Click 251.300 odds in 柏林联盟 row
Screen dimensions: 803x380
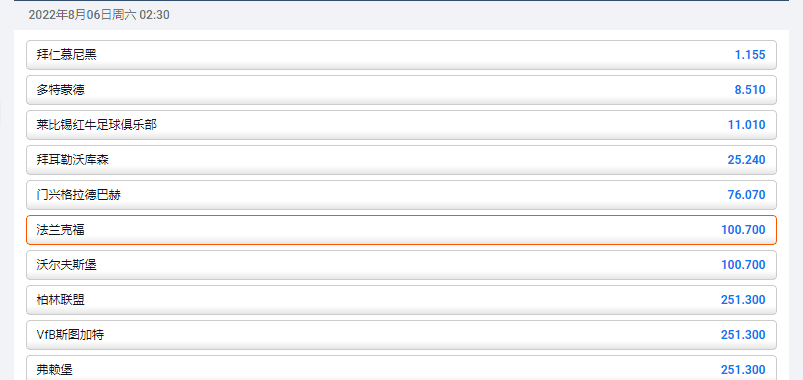coord(744,300)
